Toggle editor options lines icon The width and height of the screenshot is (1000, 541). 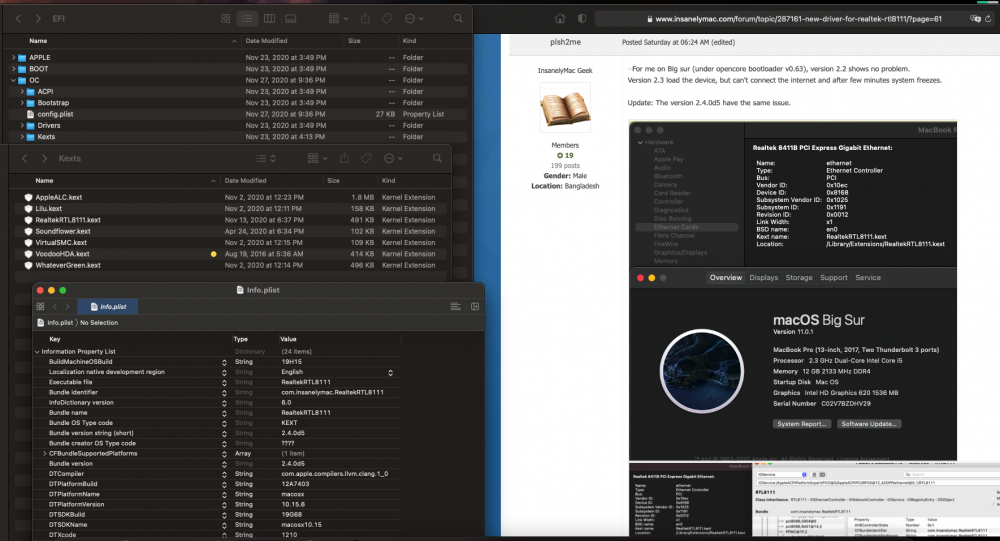tap(455, 306)
